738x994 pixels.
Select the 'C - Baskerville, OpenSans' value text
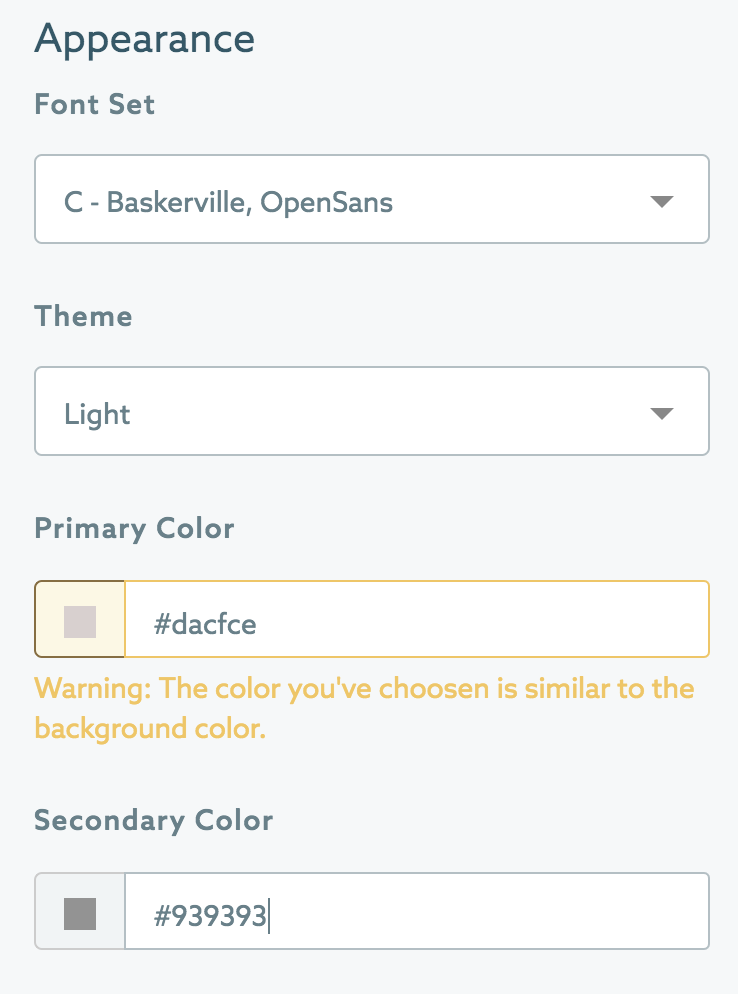point(228,203)
